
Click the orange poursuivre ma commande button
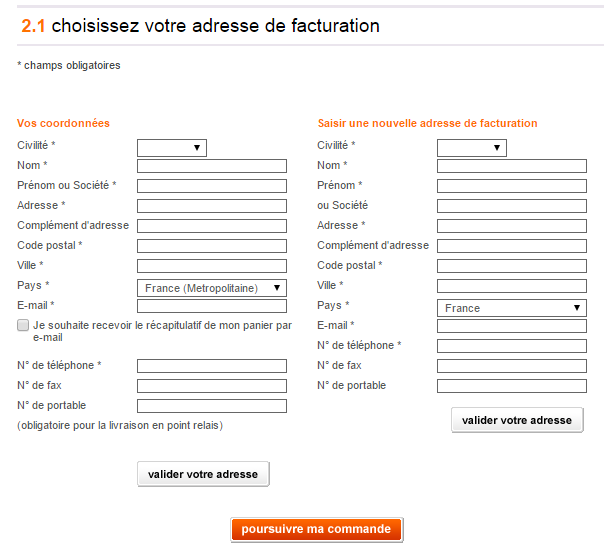tap(316, 529)
